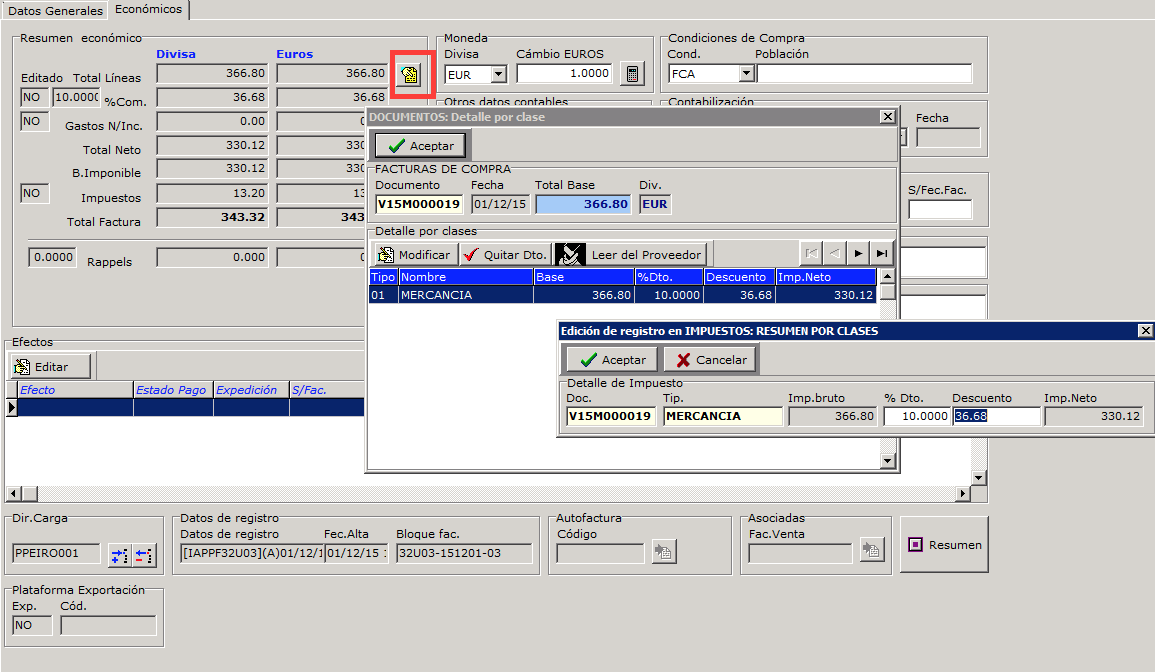This screenshot has height=672, width=1155.
Task: Select the Económicos tab
Action: (x=148, y=9)
